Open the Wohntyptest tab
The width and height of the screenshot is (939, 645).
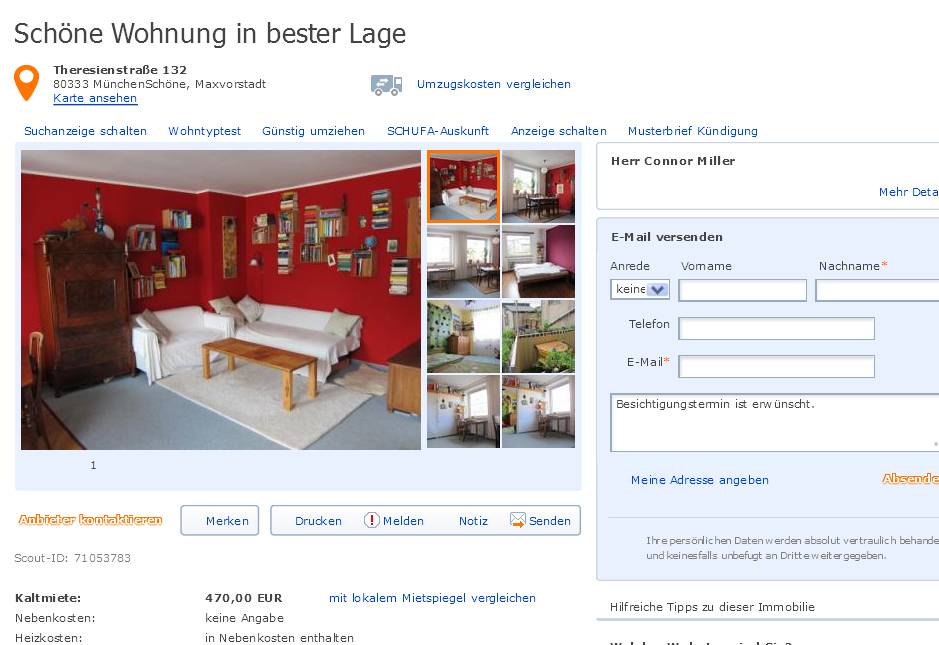[x=204, y=131]
